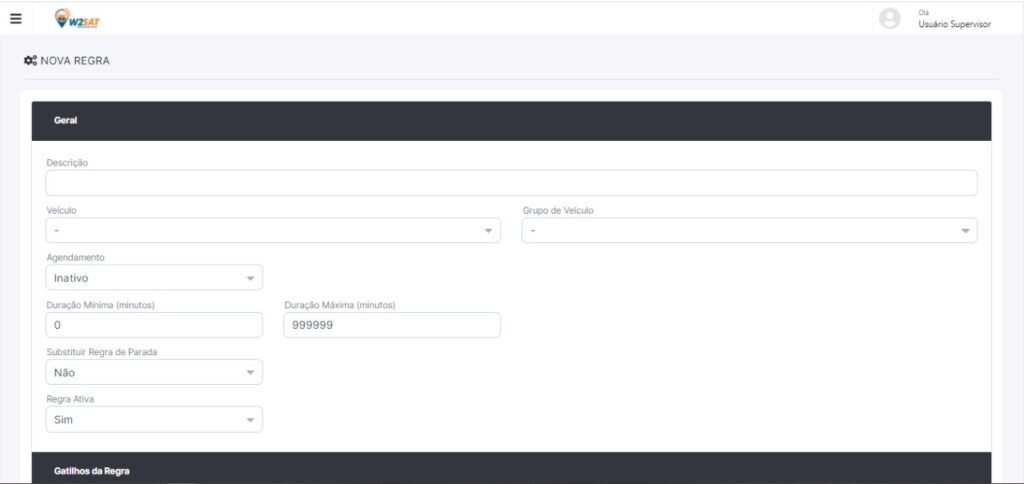Click the Descrição field label
This screenshot has width=1024, height=484.
[67, 163]
